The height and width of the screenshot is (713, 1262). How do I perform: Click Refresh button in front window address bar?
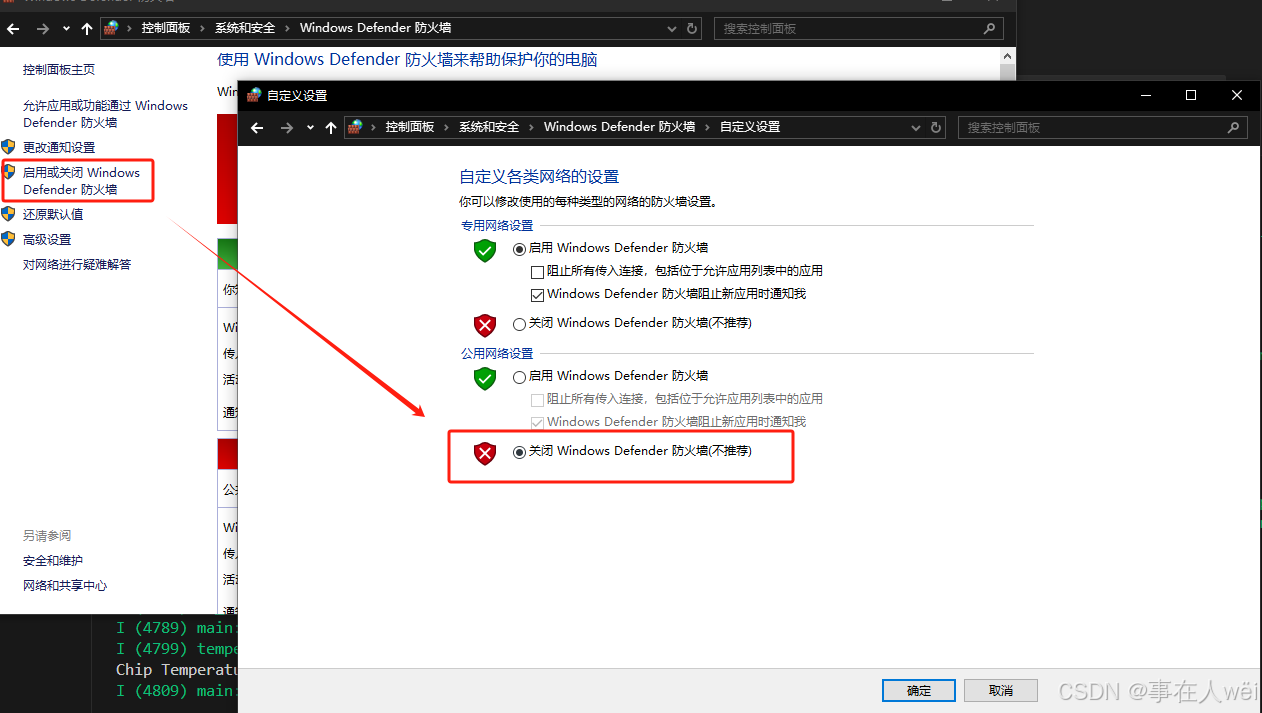pyautogui.click(x=936, y=128)
